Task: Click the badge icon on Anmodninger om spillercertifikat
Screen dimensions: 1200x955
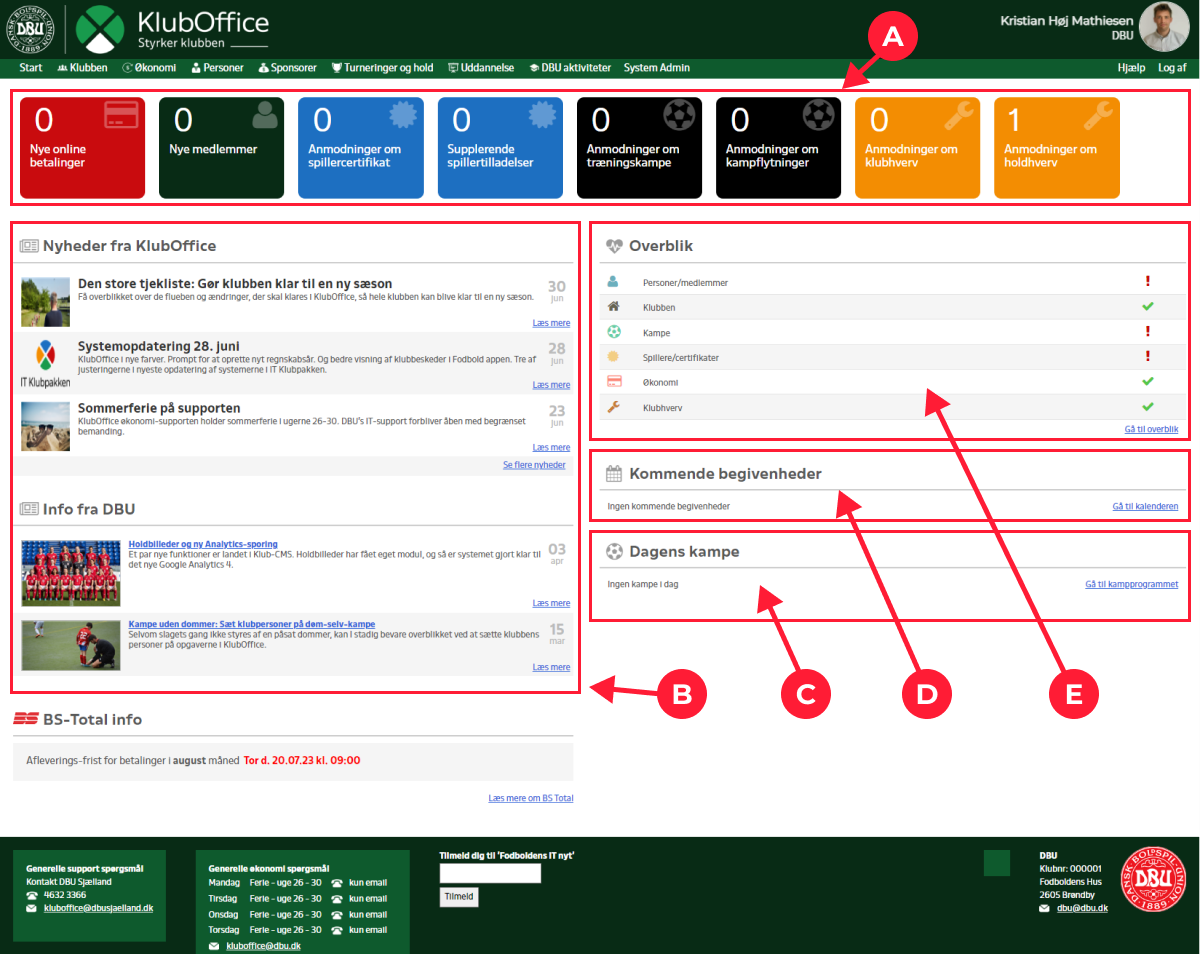Action: point(403,116)
